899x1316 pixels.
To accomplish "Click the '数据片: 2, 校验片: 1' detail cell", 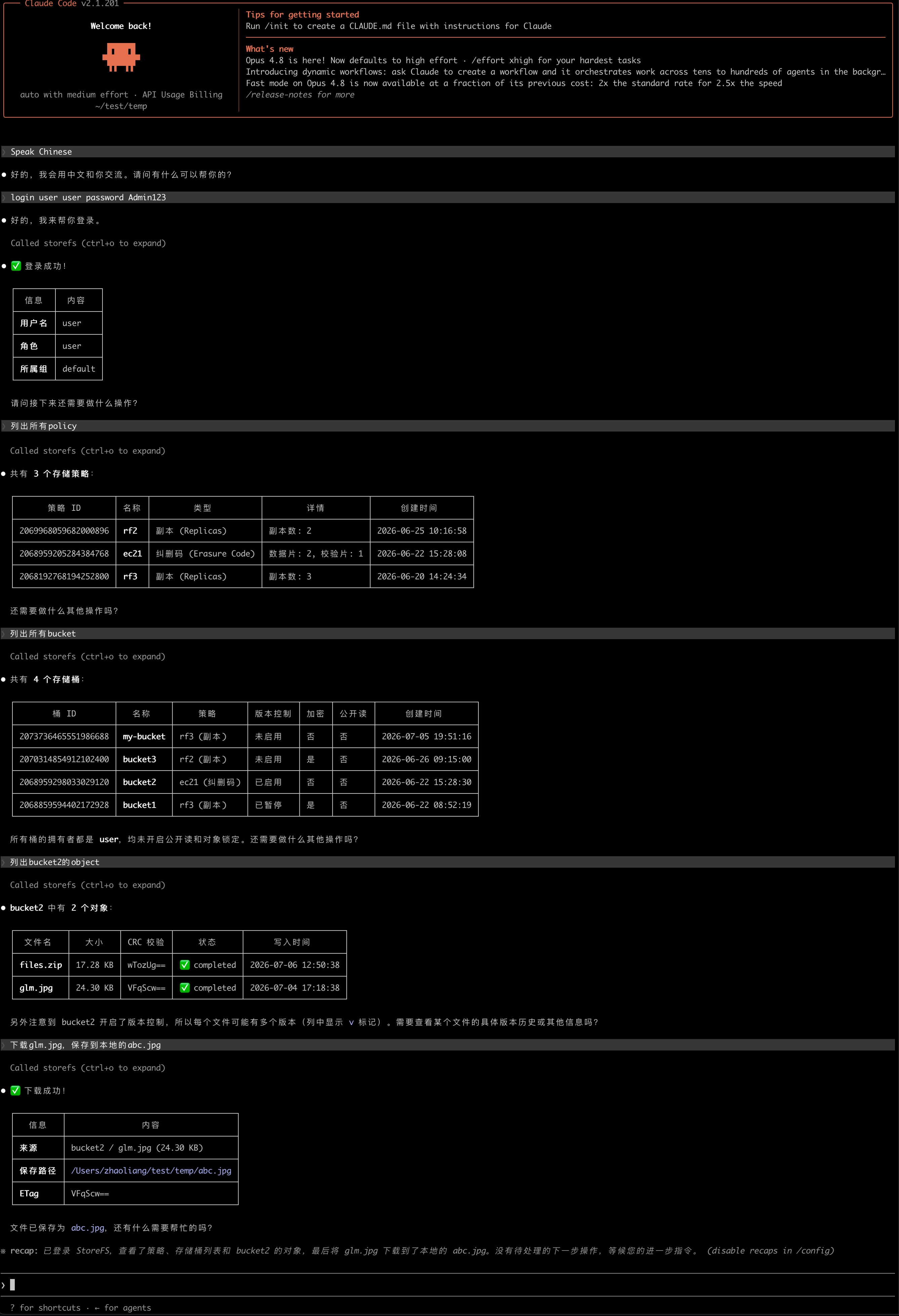I will click(x=316, y=553).
